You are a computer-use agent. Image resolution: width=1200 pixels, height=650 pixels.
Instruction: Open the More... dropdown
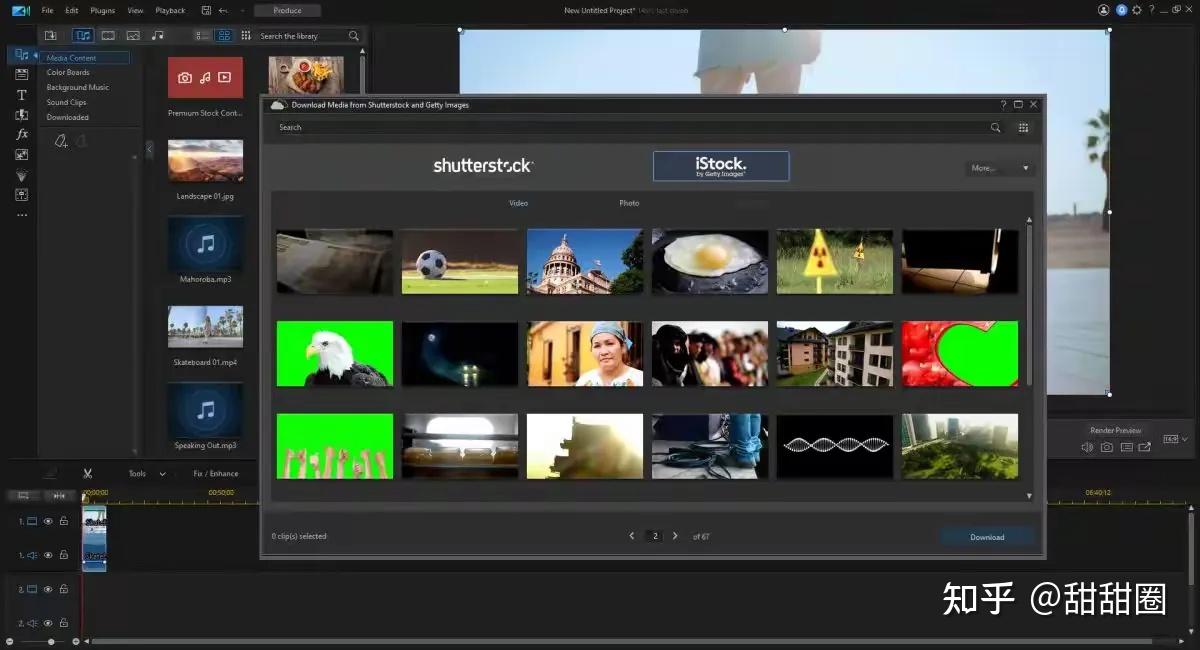pyautogui.click(x=1000, y=168)
